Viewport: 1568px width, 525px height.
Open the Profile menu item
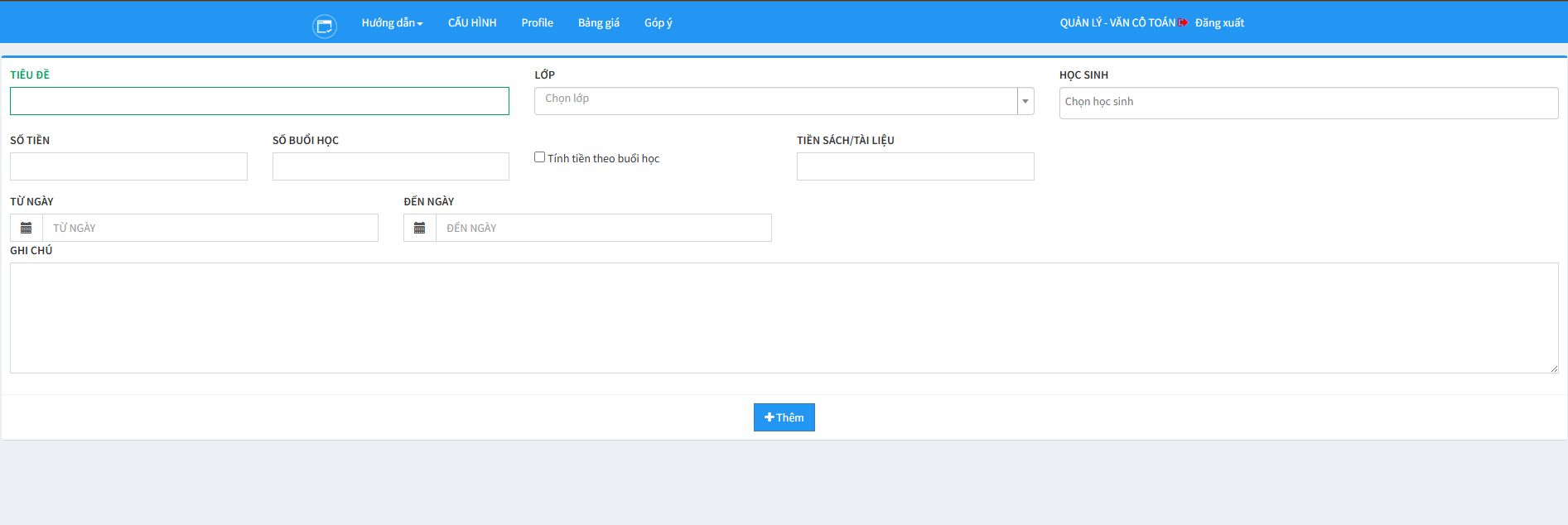point(537,22)
